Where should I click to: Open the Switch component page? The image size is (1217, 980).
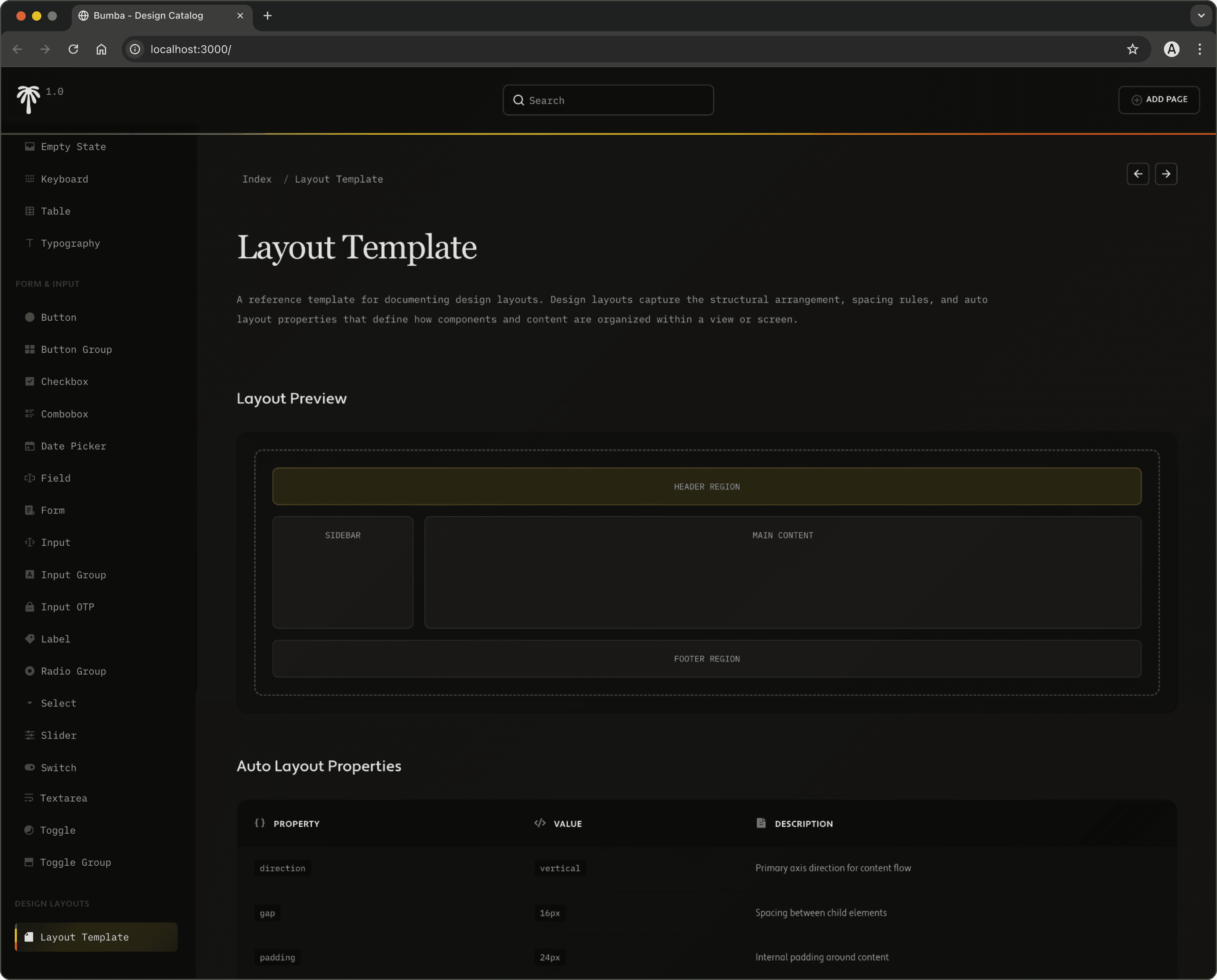click(58, 768)
